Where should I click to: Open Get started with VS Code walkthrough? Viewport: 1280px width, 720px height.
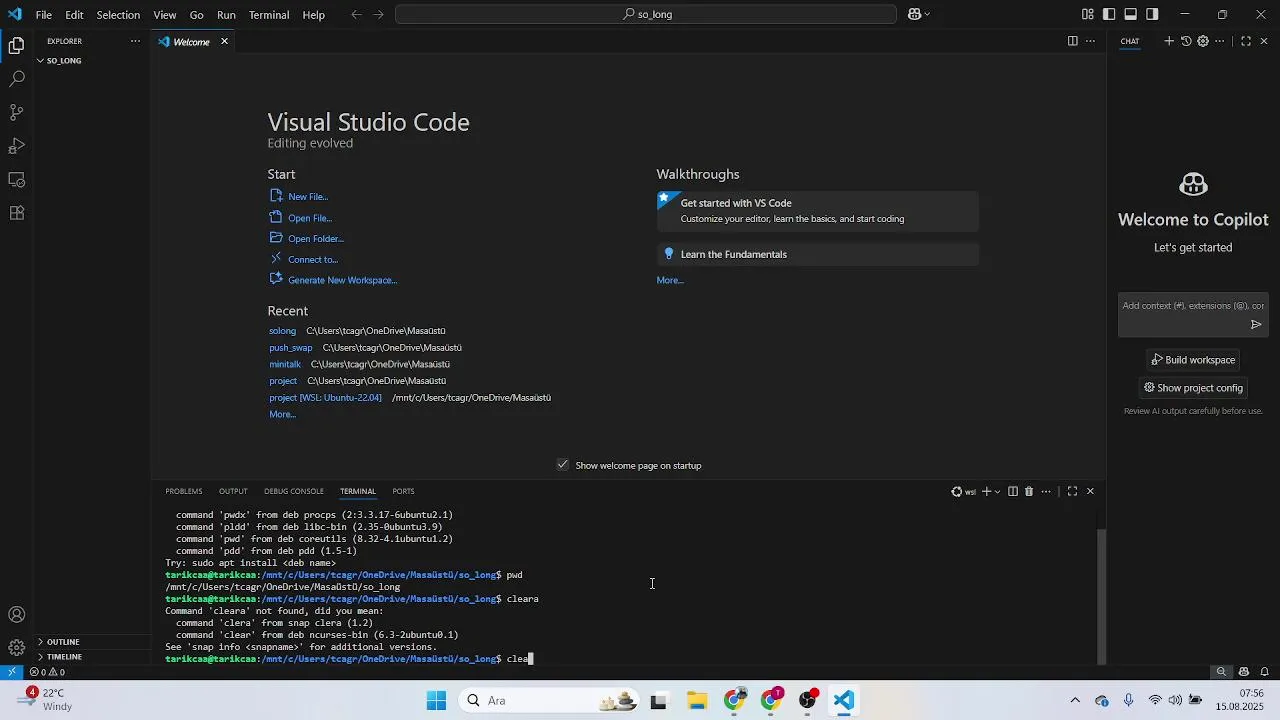818,211
